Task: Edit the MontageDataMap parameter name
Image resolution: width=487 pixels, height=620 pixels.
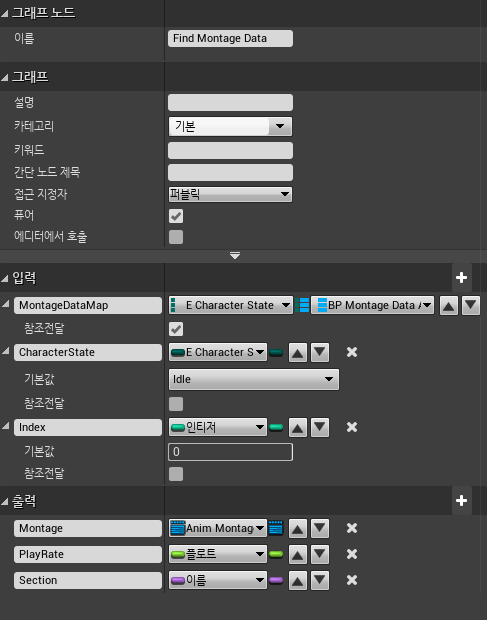Action: point(88,305)
